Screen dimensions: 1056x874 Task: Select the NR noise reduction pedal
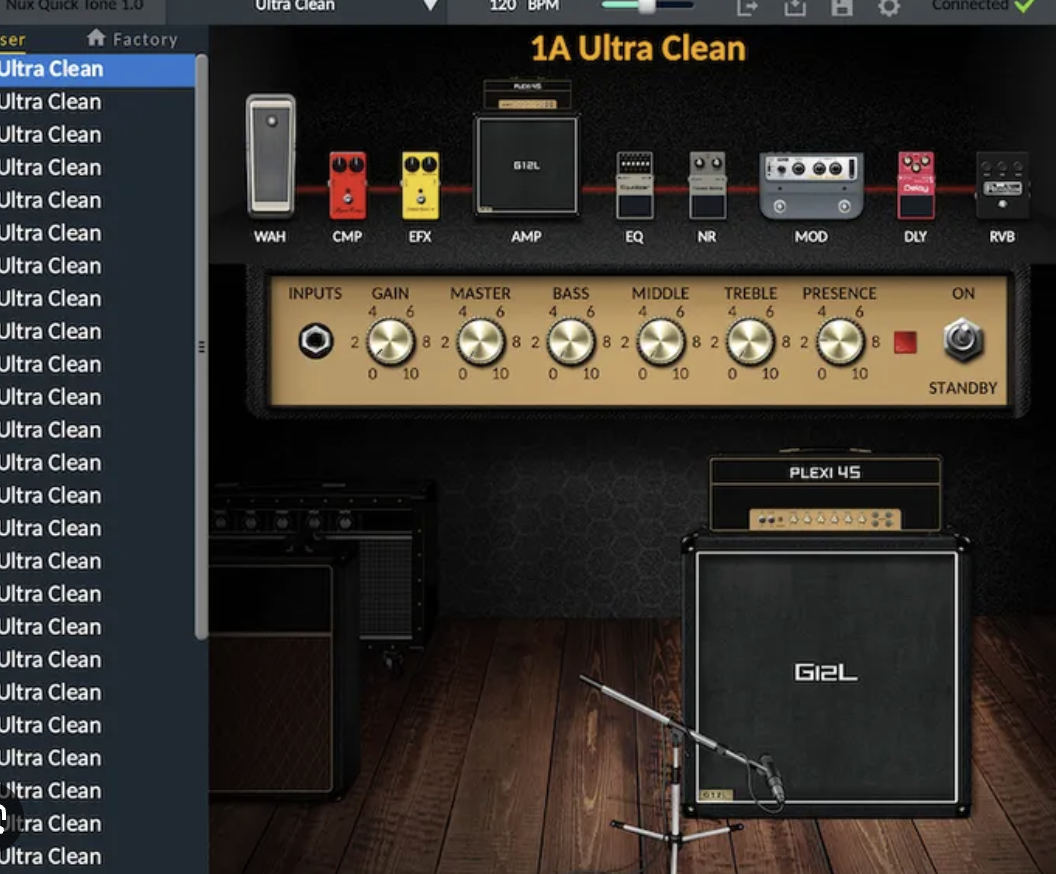click(x=707, y=185)
